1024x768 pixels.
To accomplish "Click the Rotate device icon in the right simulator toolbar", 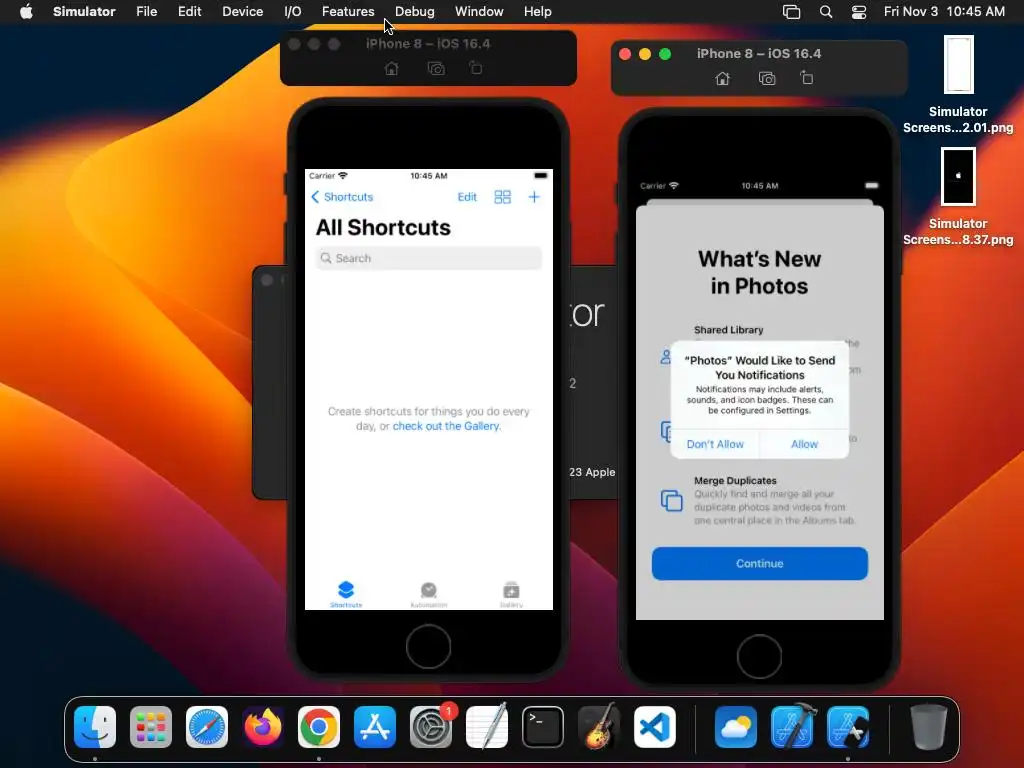I will pyautogui.click(x=807, y=78).
